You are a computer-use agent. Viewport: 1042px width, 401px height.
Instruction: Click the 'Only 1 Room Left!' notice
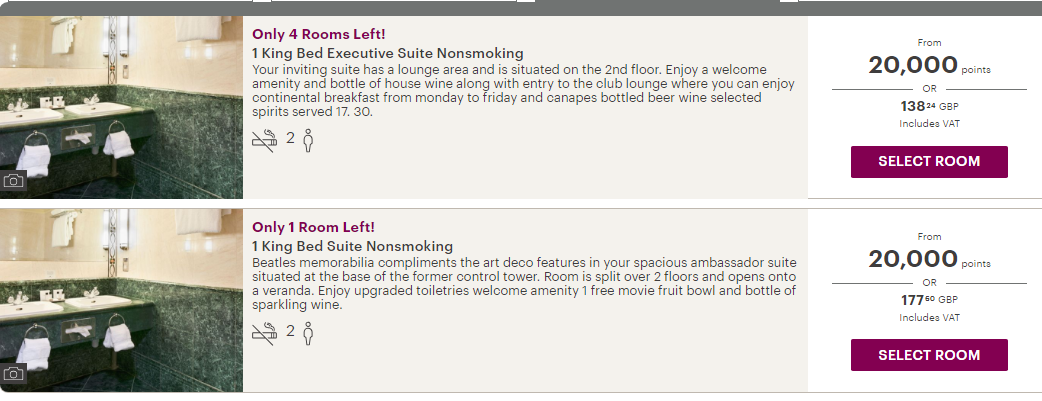point(314,227)
